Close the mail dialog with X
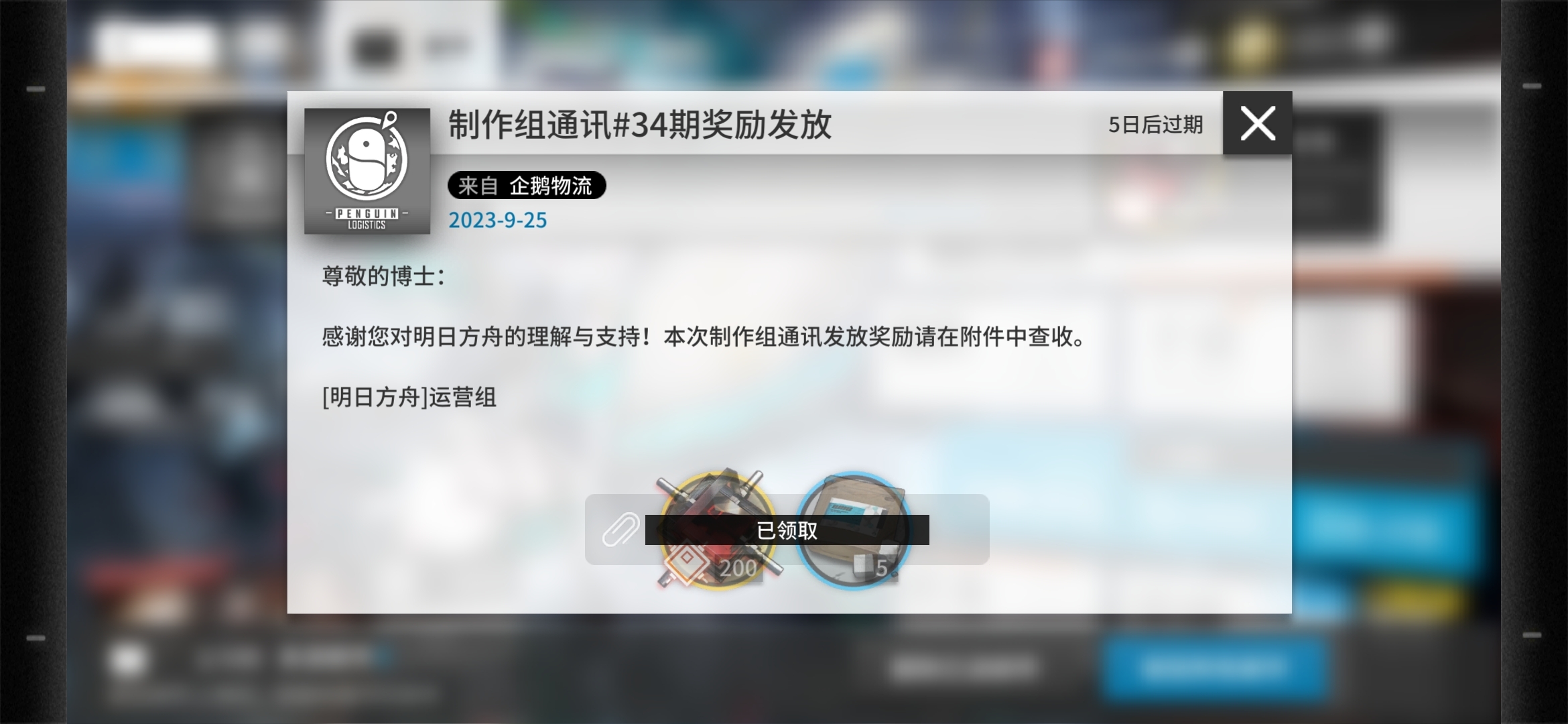 click(1257, 123)
